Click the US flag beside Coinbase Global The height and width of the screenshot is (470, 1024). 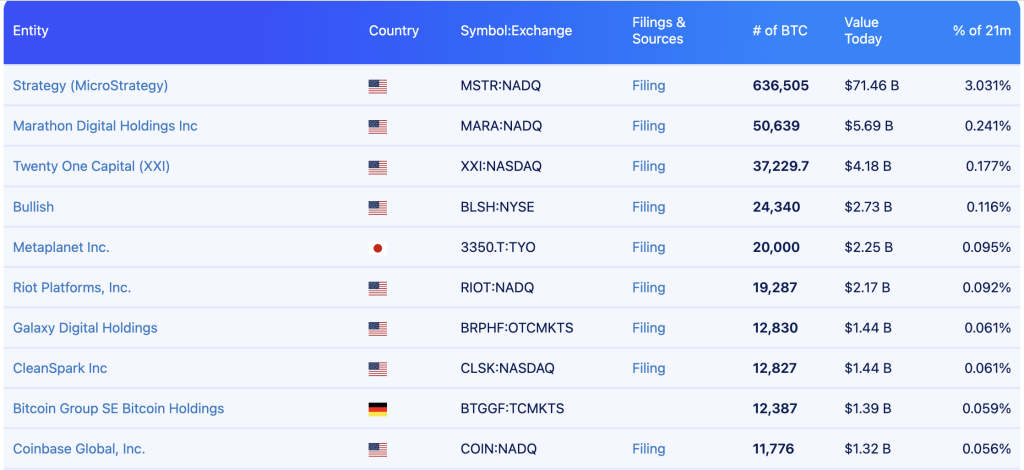point(377,449)
